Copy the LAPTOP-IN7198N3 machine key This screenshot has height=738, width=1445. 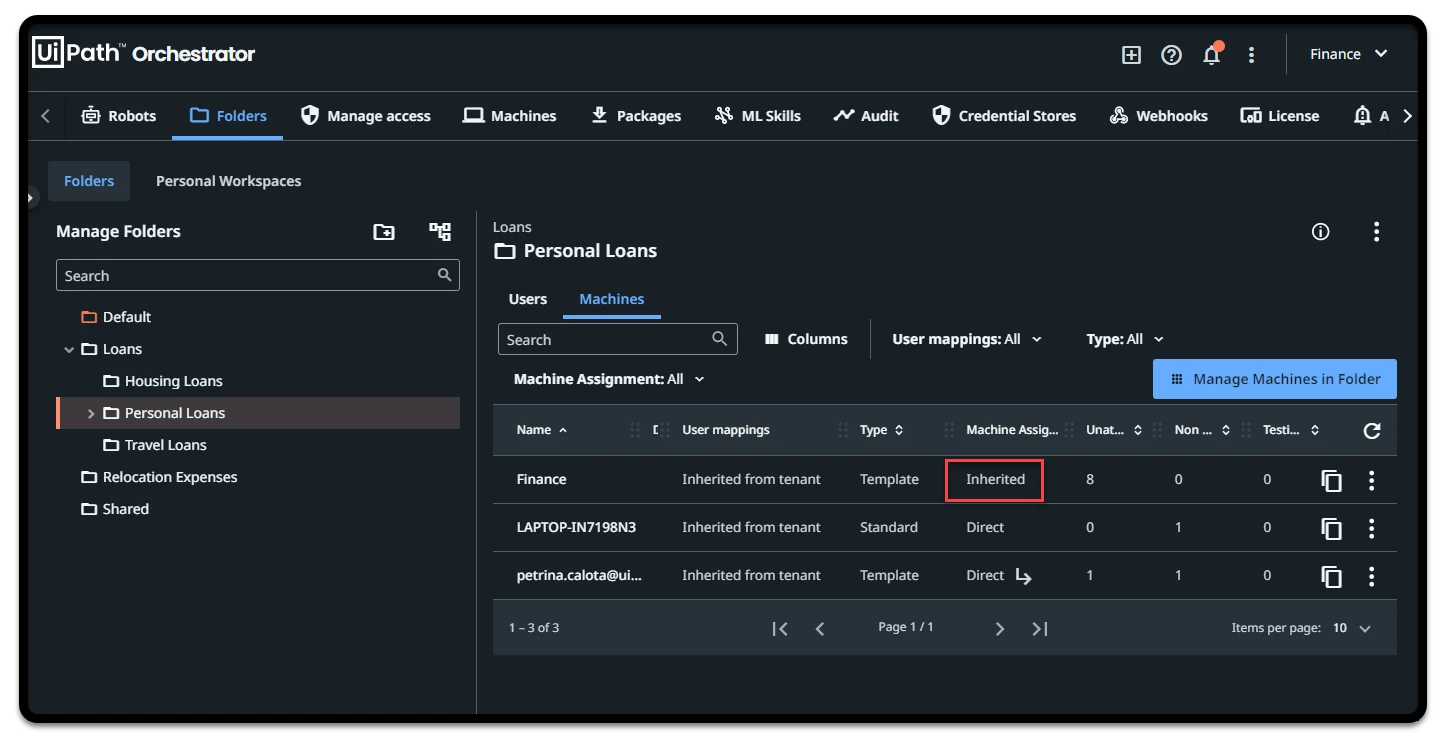(x=1331, y=528)
